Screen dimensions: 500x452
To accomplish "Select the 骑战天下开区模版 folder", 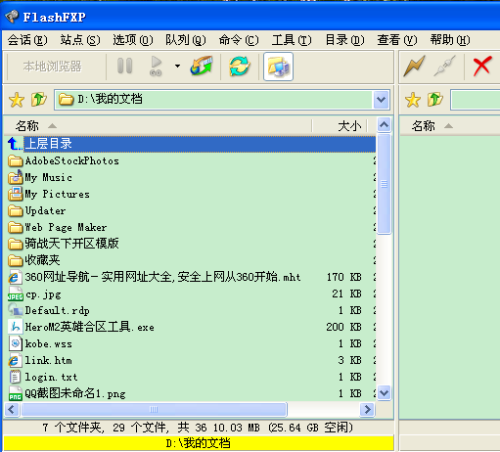I will (x=72, y=244).
